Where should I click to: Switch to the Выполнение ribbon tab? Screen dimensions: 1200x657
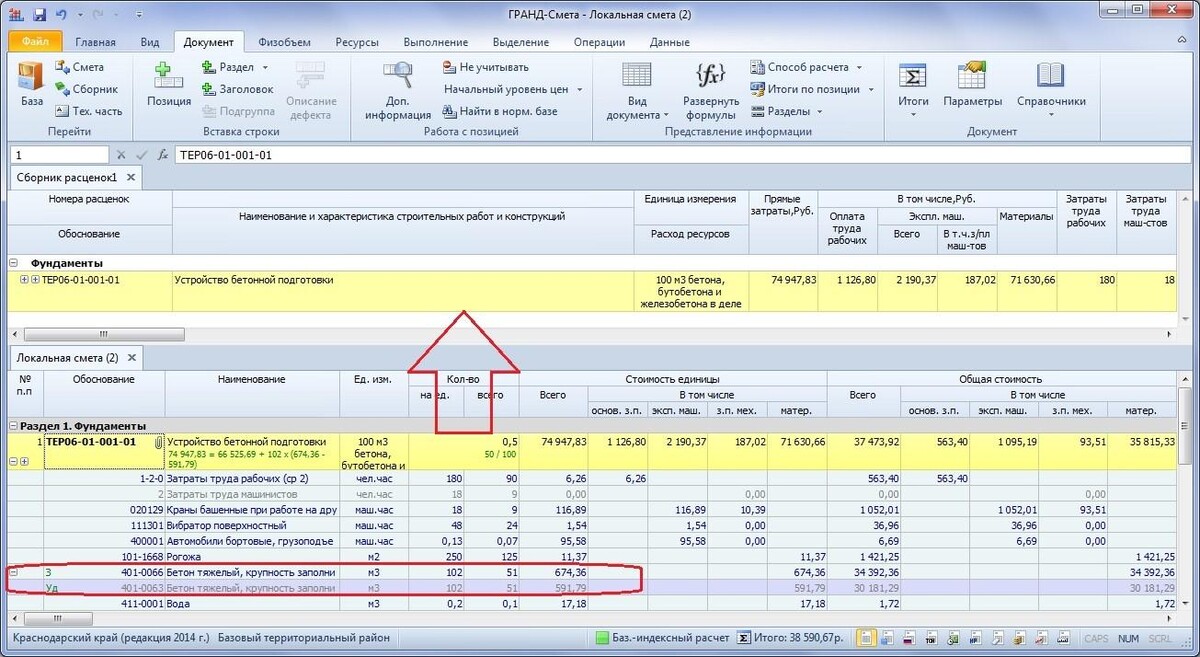pyautogui.click(x=436, y=42)
